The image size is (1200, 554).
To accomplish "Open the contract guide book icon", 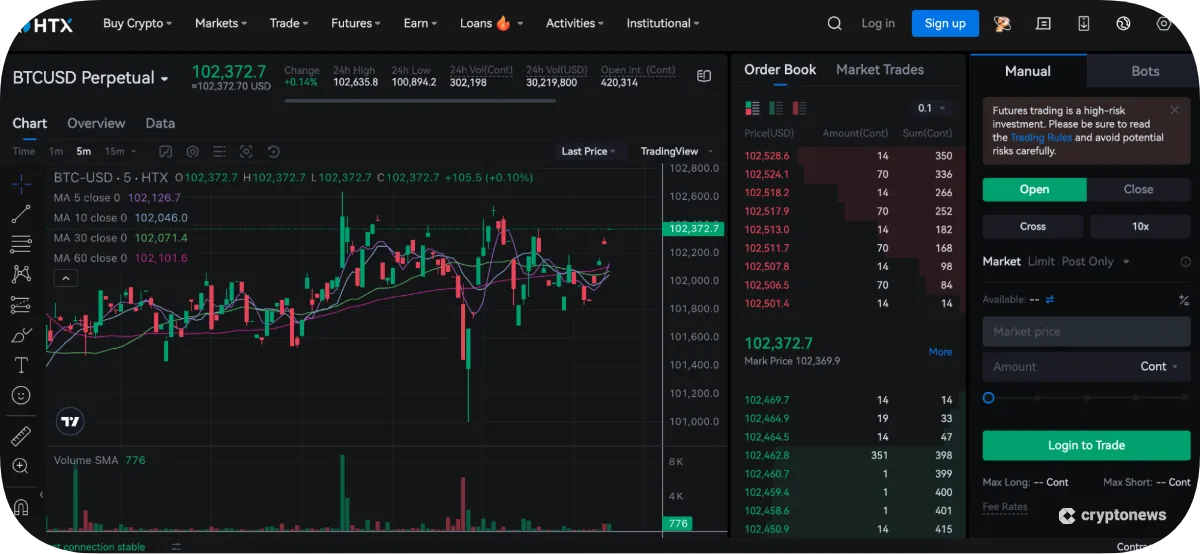I will tap(704, 76).
